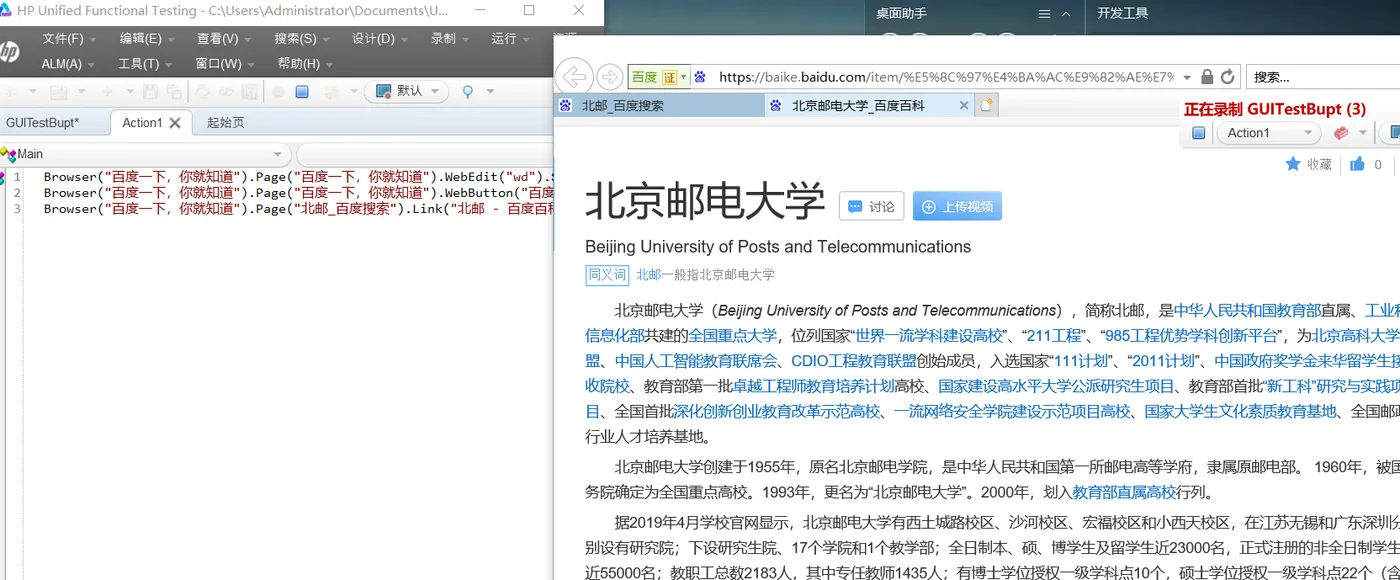
Task: Click the eye-shaped view icon in UFT toolbar
Action: [226, 91]
